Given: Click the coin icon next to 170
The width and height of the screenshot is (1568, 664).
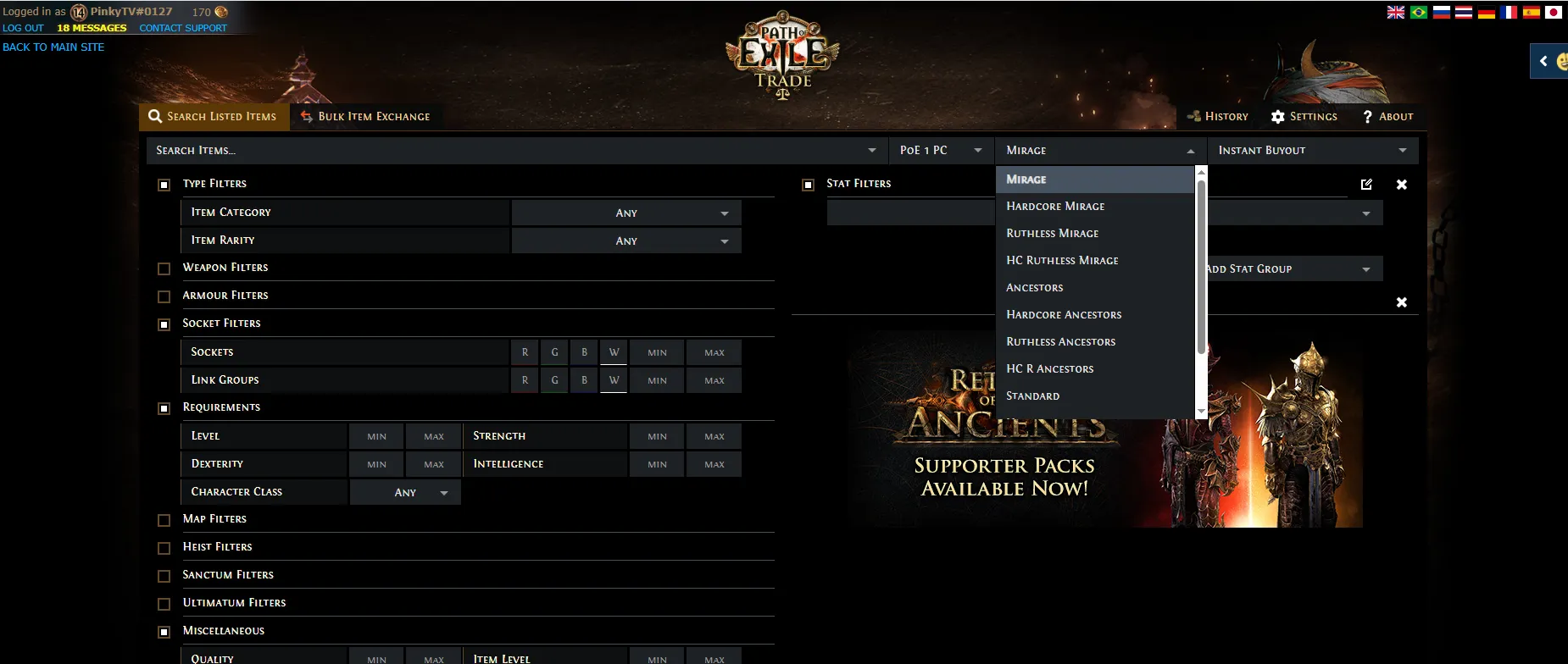Looking at the screenshot, I should click(x=221, y=12).
